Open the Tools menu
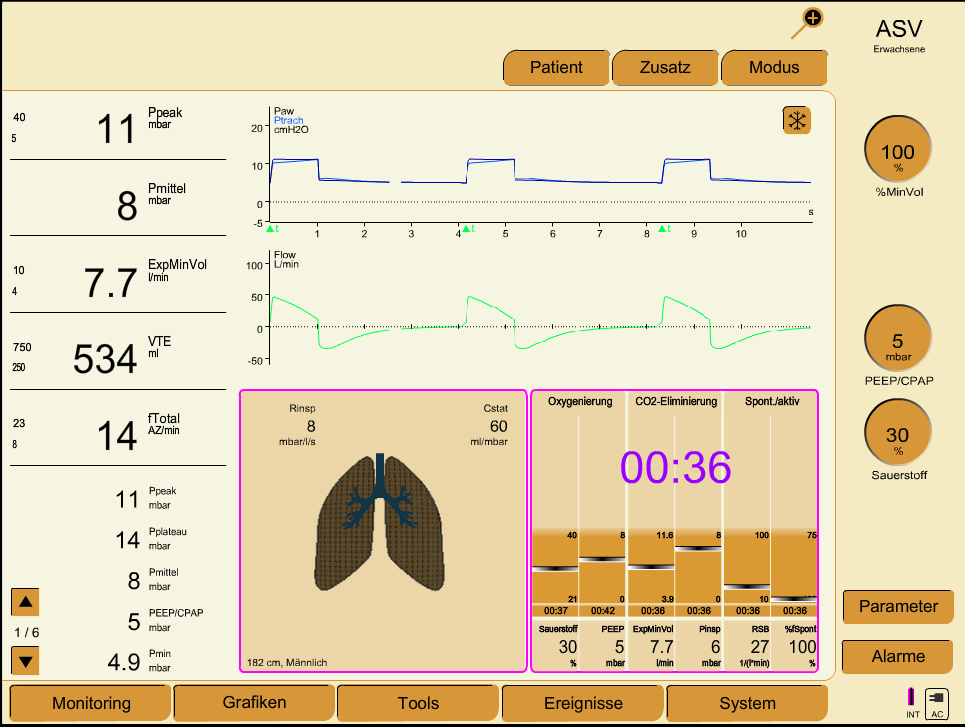 click(418, 703)
